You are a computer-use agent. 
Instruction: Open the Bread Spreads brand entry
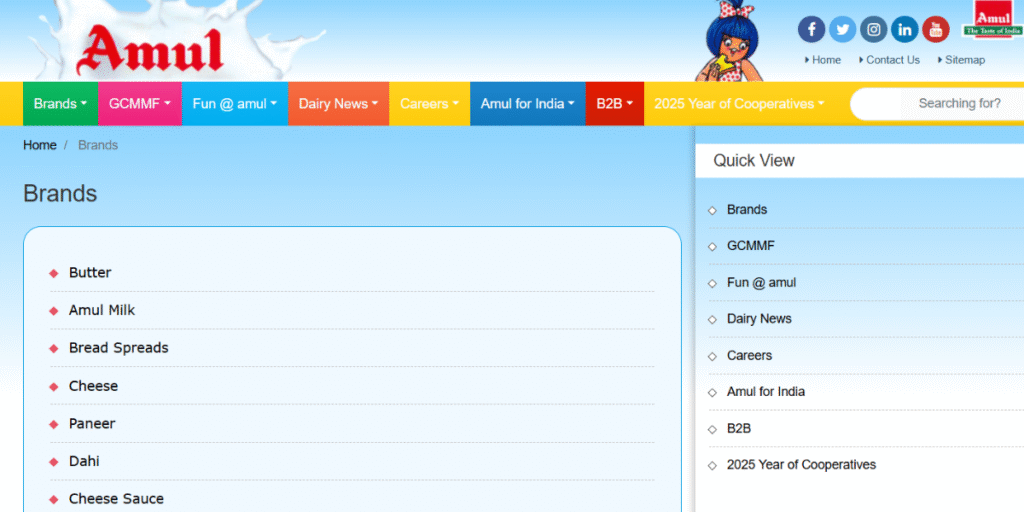(119, 348)
